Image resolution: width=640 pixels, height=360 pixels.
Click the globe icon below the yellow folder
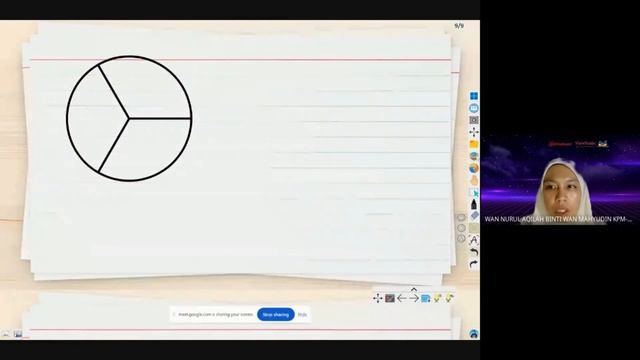pyautogui.click(x=473, y=156)
